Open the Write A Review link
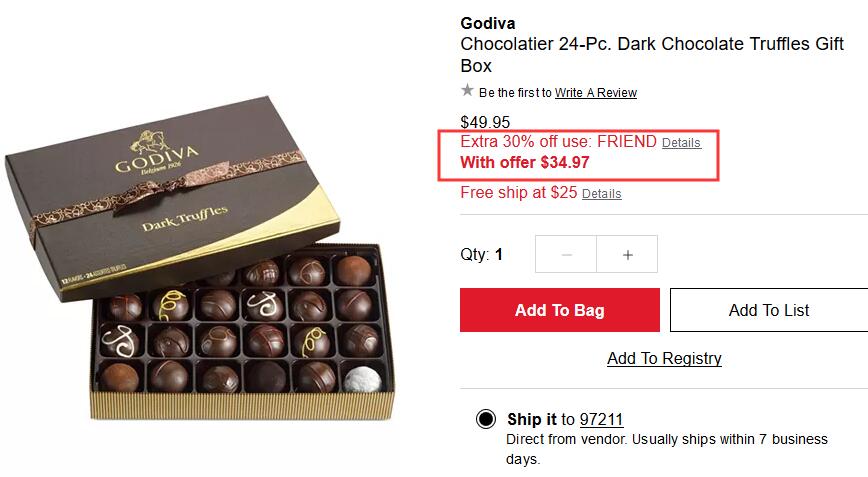 tap(596, 93)
